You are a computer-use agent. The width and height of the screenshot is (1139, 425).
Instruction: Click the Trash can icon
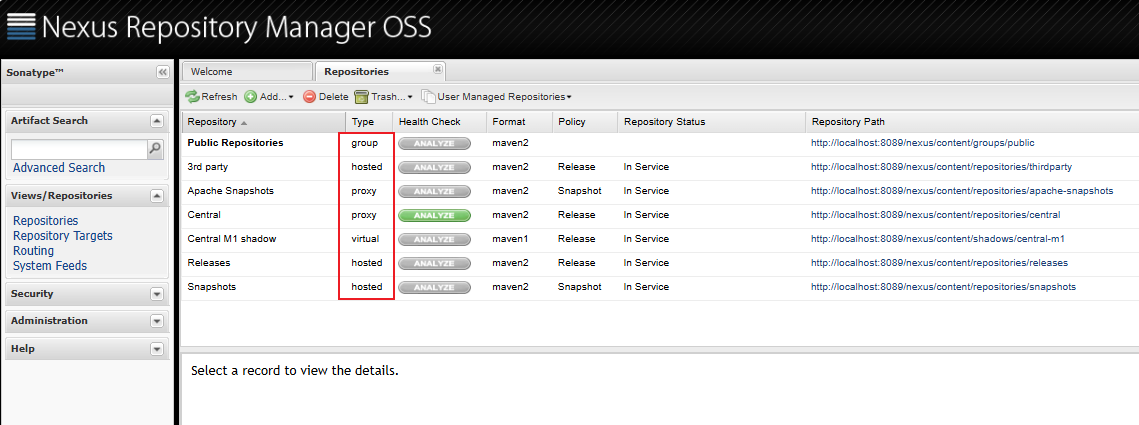(362, 97)
